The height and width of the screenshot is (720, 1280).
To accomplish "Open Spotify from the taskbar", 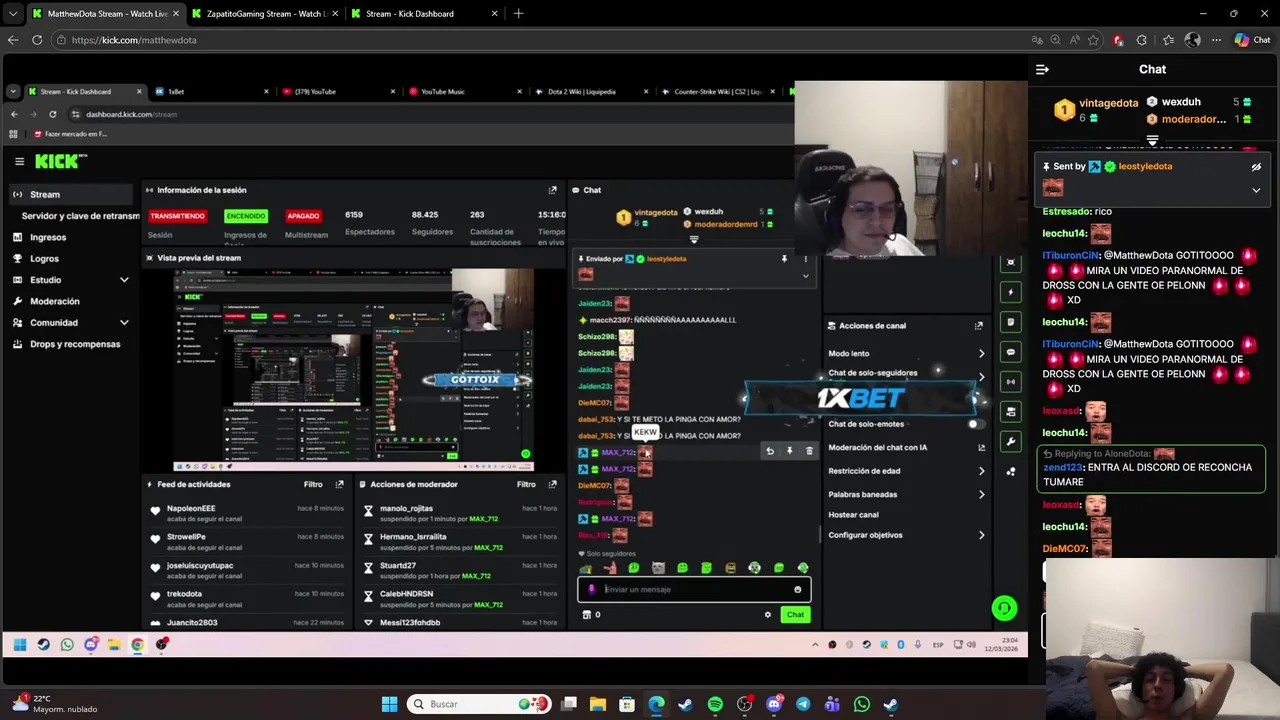I will click(715, 704).
